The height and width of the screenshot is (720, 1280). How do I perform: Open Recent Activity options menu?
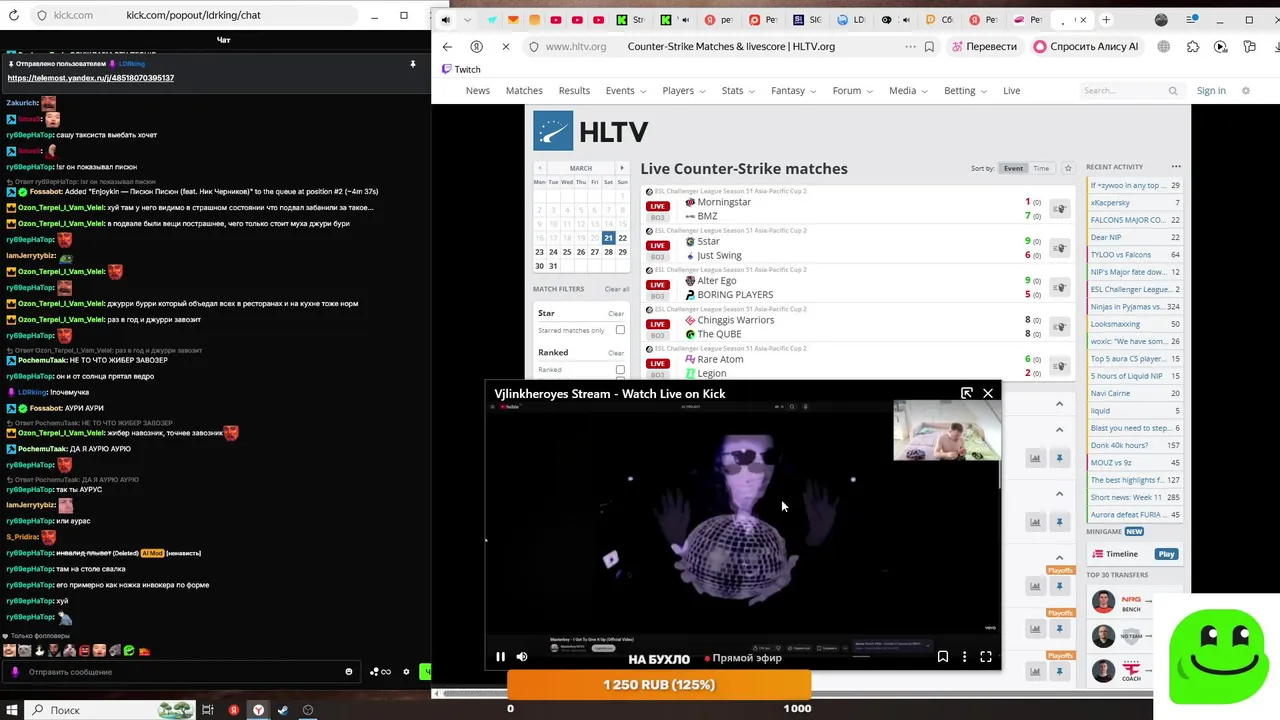pyautogui.click(x=1176, y=167)
